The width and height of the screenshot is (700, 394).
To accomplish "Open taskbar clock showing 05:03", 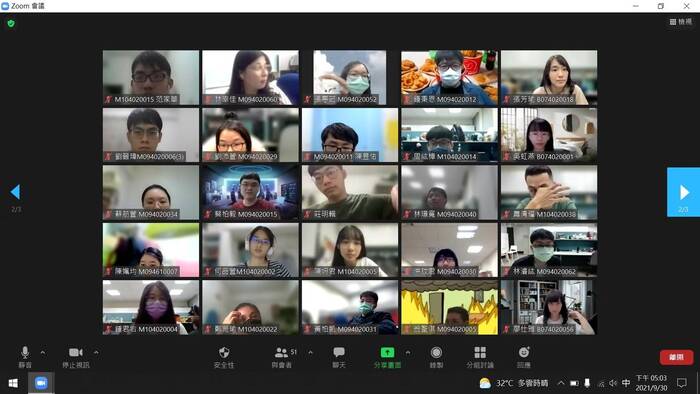I will tap(651, 383).
